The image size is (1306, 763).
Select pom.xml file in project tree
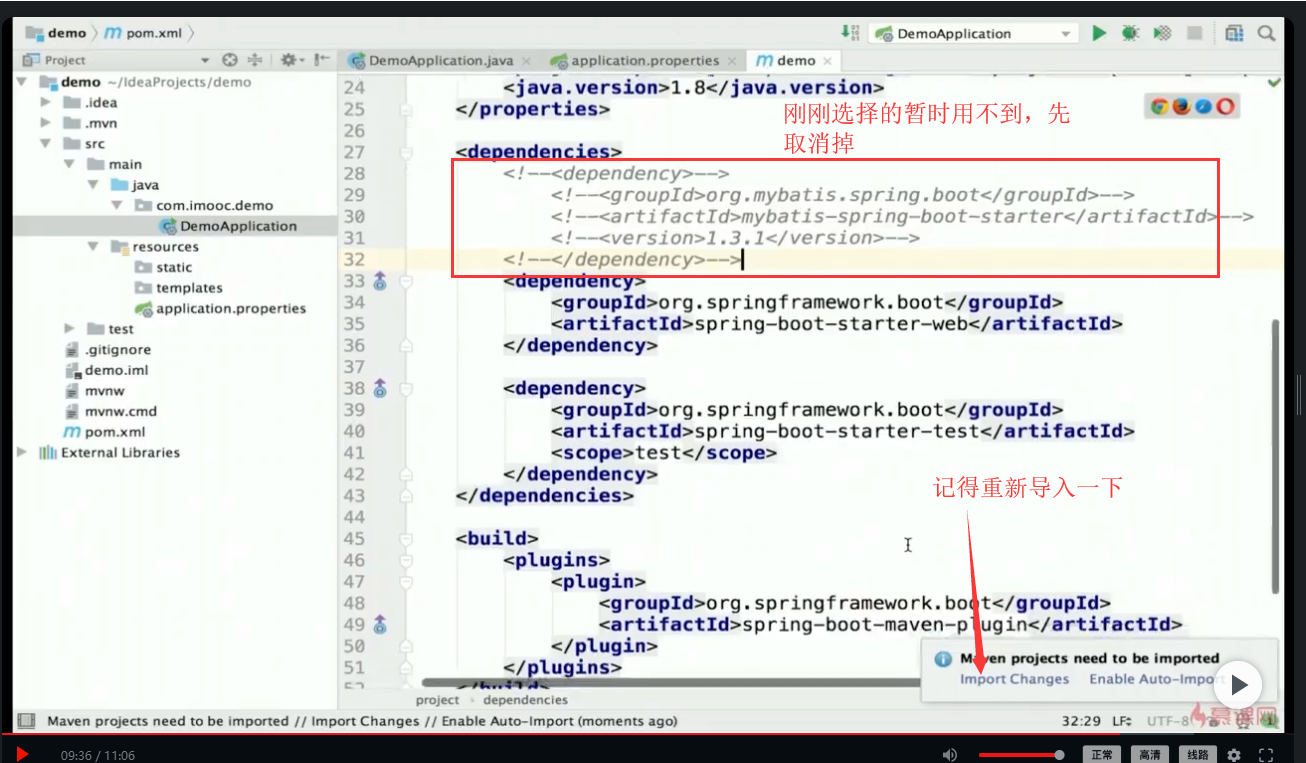tap(104, 432)
